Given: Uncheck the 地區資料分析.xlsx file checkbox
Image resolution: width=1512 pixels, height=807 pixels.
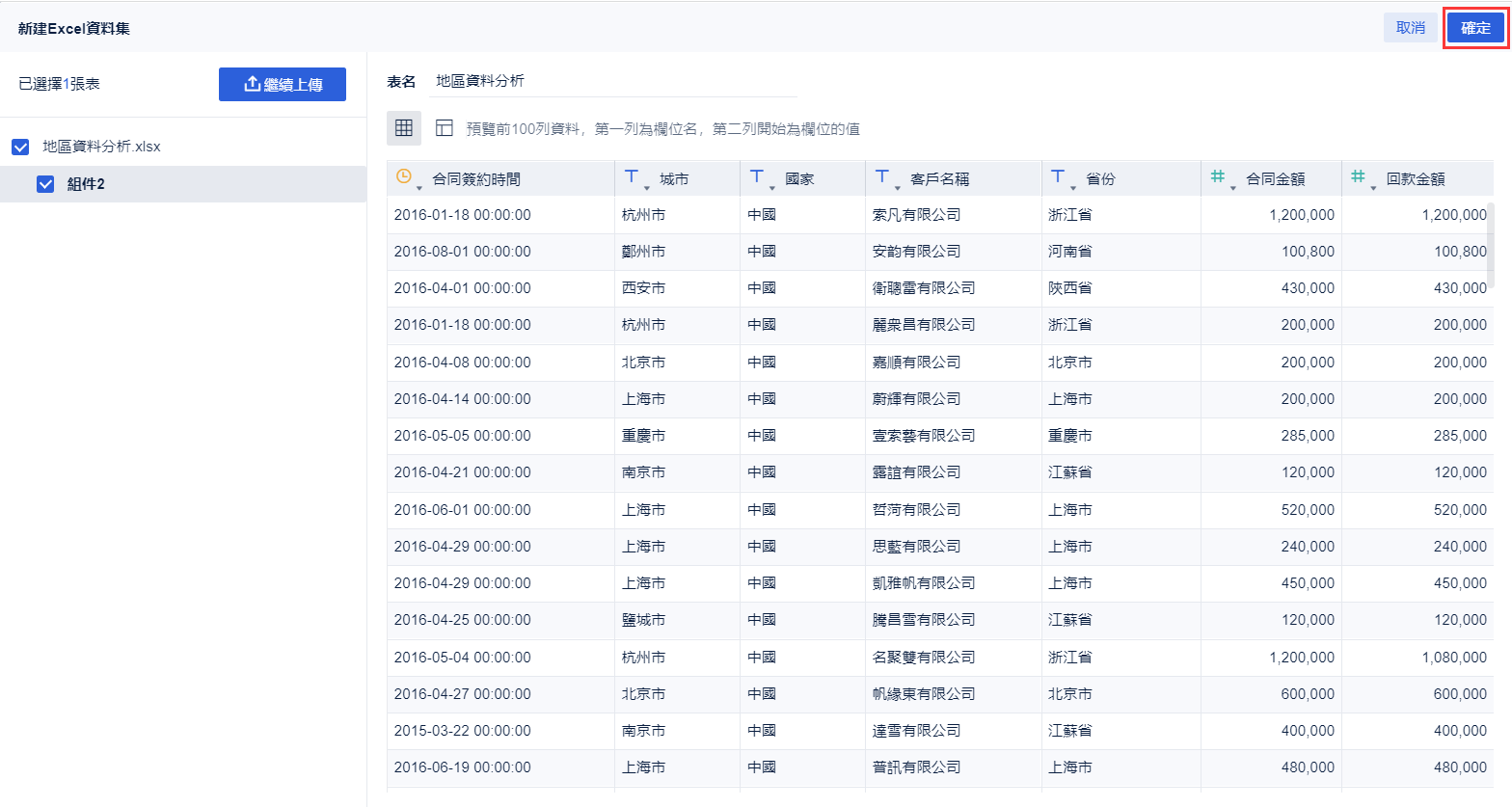Looking at the screenshot, I should (x=20, y=147).
